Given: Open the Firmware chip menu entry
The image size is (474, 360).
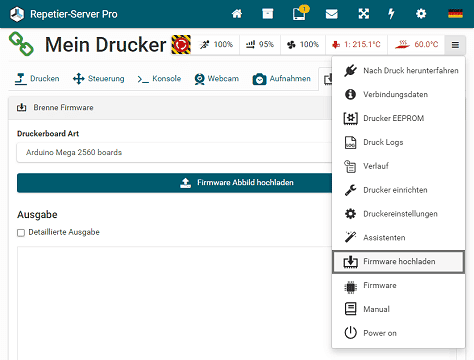Looking at the screenshot, I should (398, 286).
